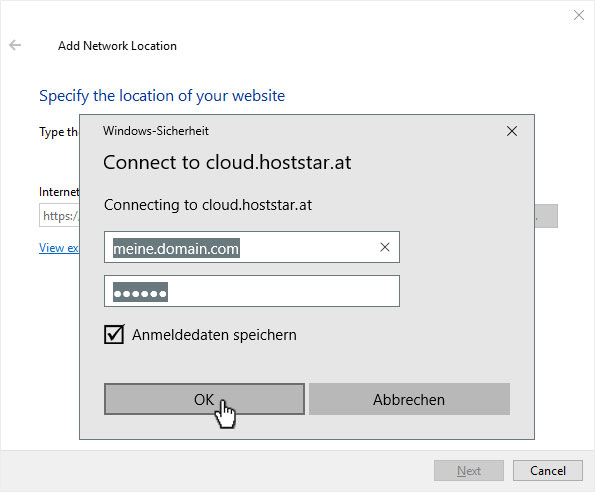Click the "Connecting to cloud.hoststar.at" status text

click(208, 205)
